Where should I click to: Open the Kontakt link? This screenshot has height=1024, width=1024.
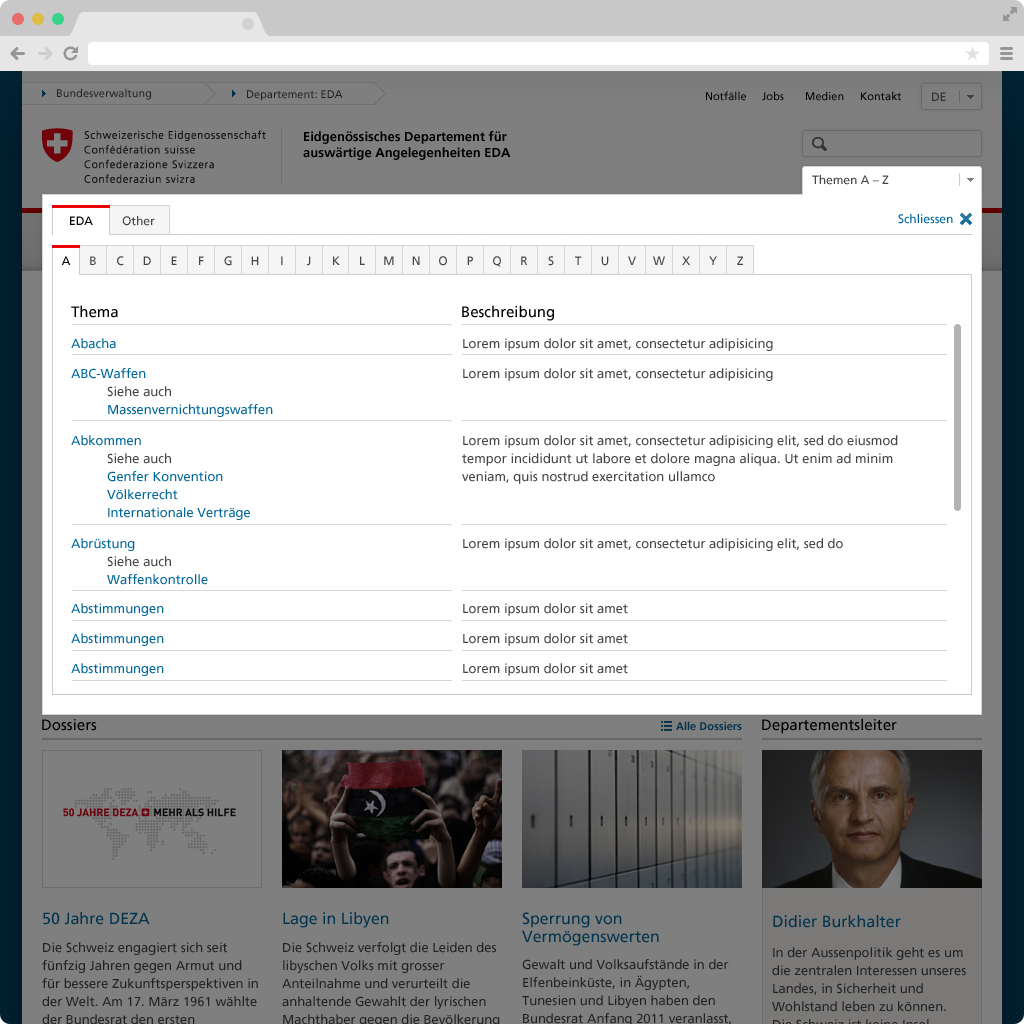click(x=880, y=96)
